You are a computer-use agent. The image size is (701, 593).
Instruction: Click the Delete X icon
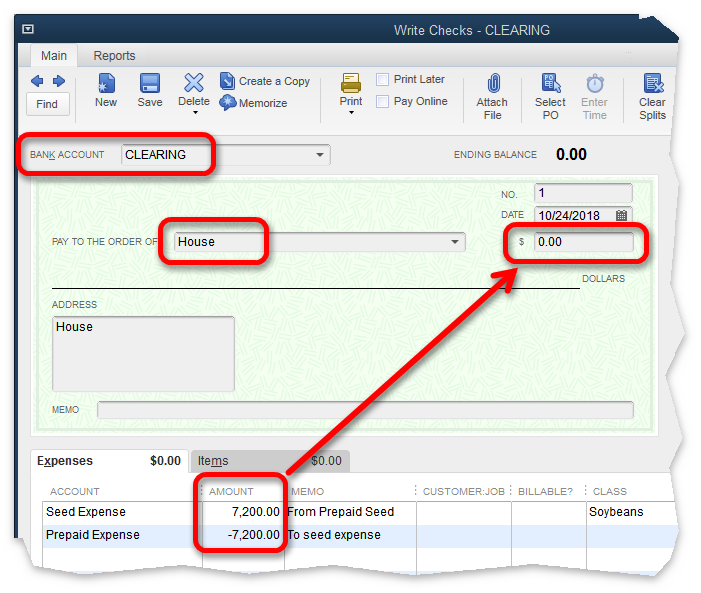click(x=194, y=83)
